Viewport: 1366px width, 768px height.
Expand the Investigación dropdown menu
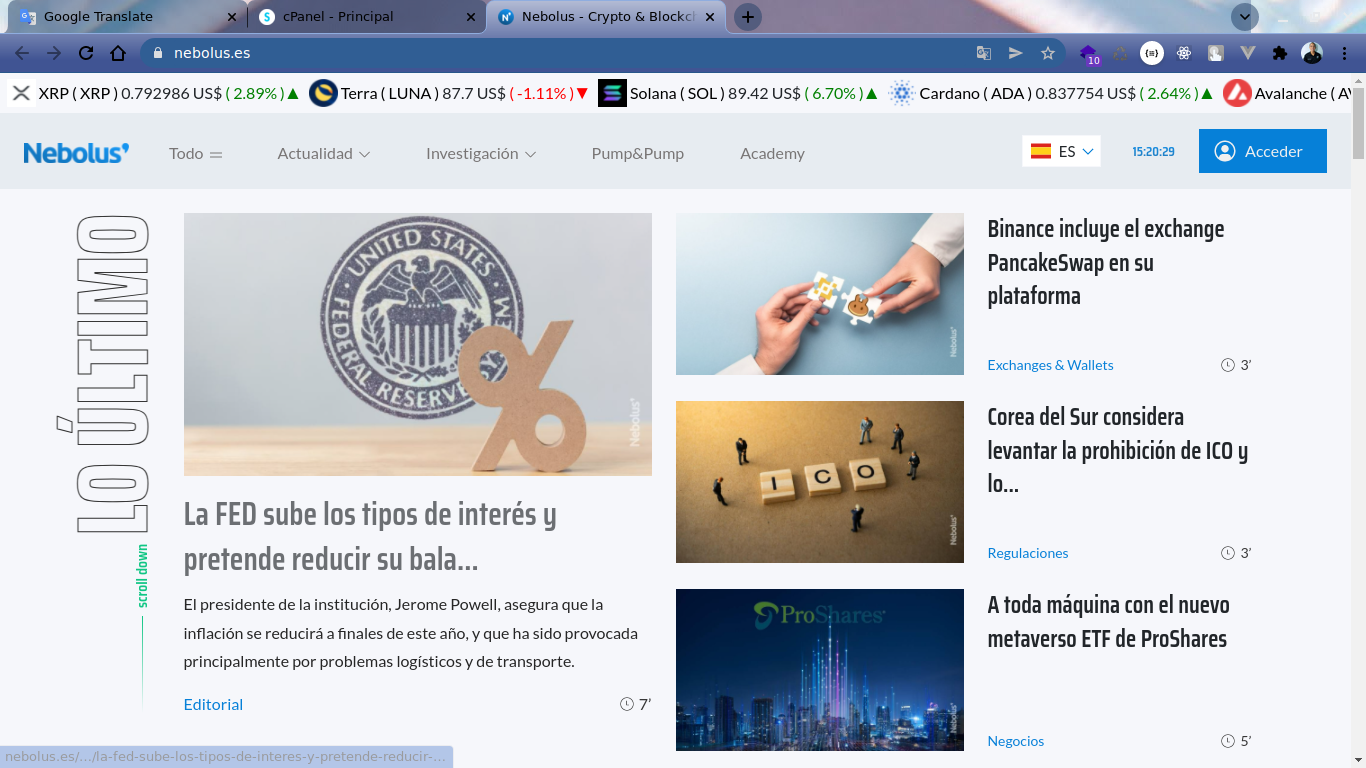pos(480,153)
